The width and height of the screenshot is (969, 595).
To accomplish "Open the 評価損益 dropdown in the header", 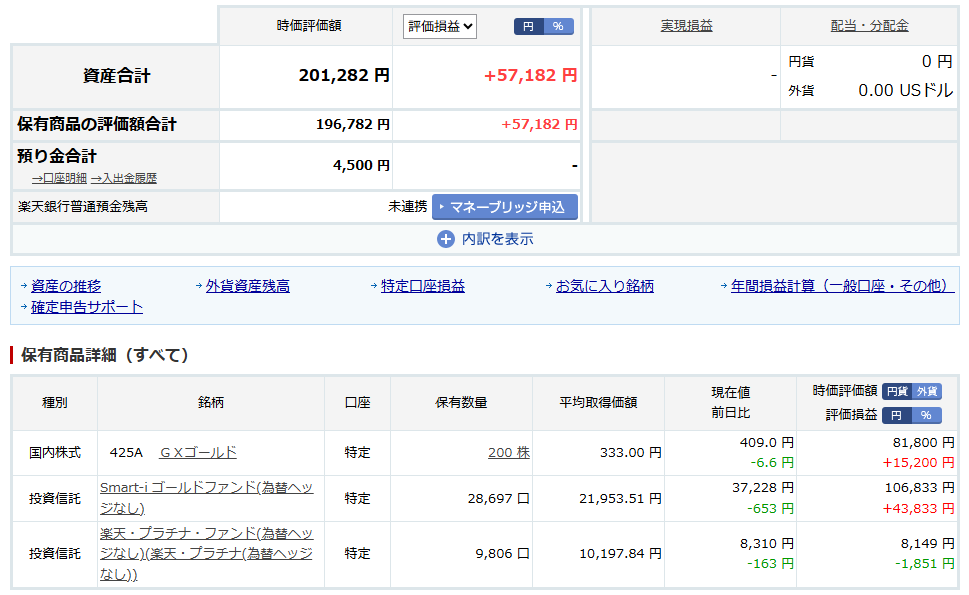I will pyautogui.click(x=440, y=27).
